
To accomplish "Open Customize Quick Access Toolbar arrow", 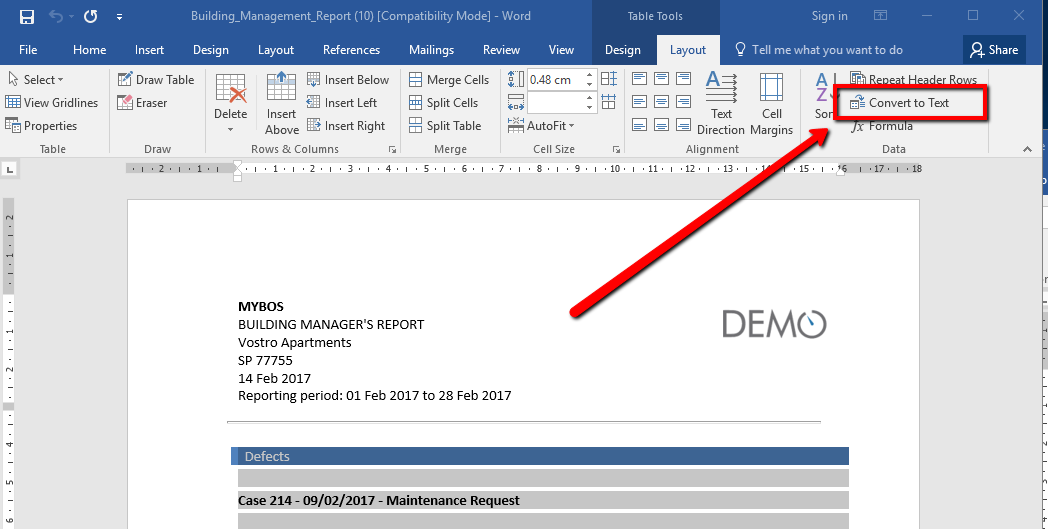I will (119, 17).
